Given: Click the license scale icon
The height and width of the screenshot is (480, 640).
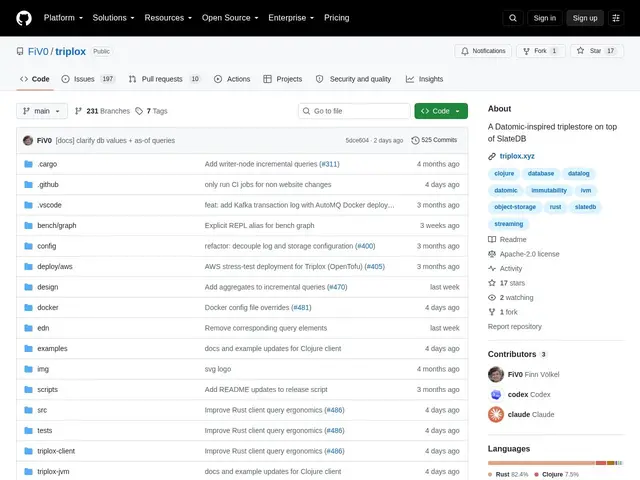Looking at the screenshot, I should [492, 254].
